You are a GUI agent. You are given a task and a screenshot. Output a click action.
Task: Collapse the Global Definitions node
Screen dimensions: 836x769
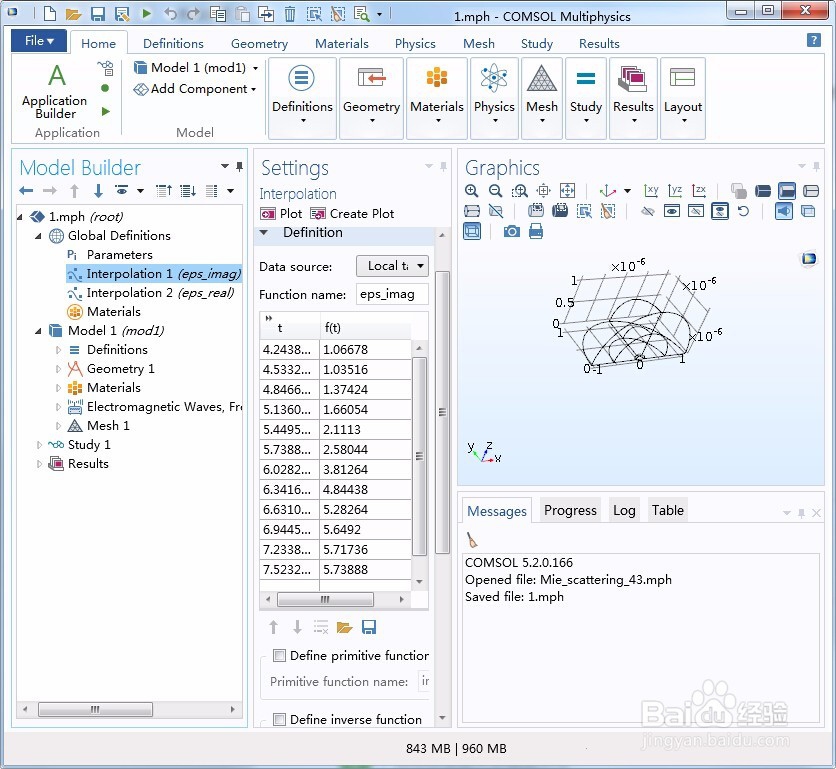(38, 236)
